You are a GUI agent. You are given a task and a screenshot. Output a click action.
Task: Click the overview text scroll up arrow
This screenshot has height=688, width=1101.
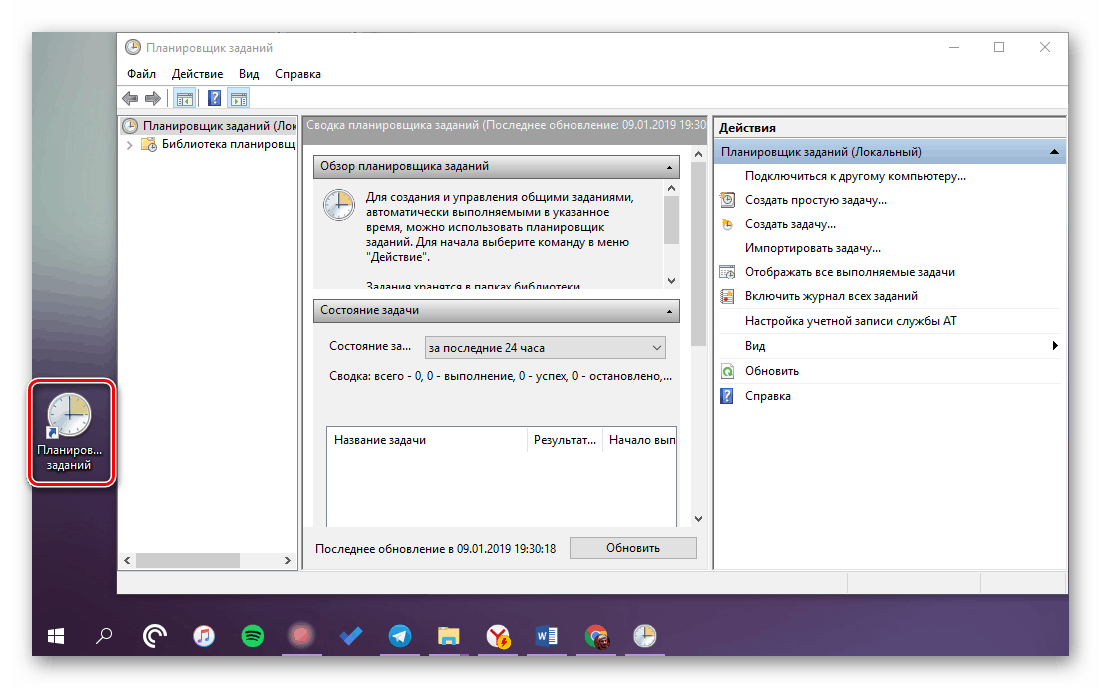point(671,188)
